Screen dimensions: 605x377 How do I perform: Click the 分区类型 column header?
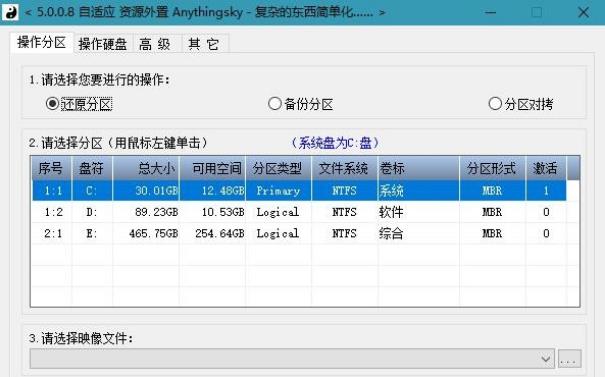(x=279, y=168)
